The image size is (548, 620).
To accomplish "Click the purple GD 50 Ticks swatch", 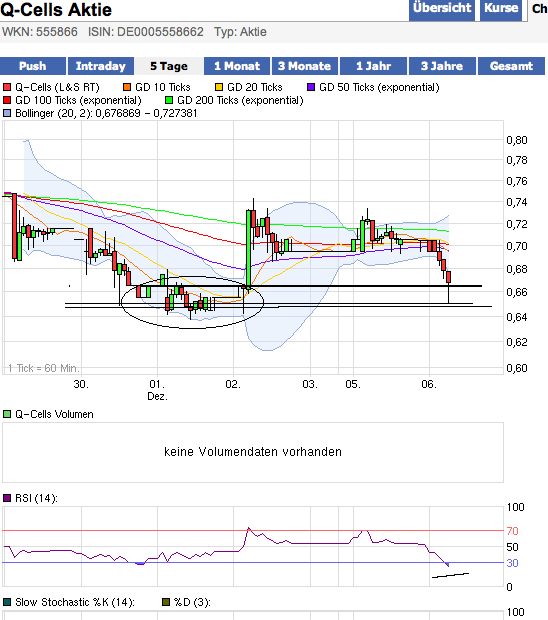I will tap(311, 87).
